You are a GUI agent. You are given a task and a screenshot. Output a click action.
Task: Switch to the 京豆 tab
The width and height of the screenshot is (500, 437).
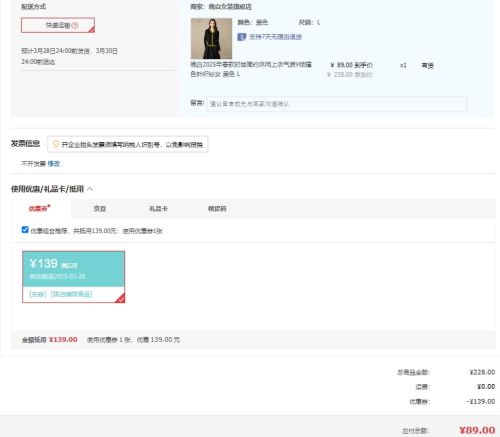100,209
